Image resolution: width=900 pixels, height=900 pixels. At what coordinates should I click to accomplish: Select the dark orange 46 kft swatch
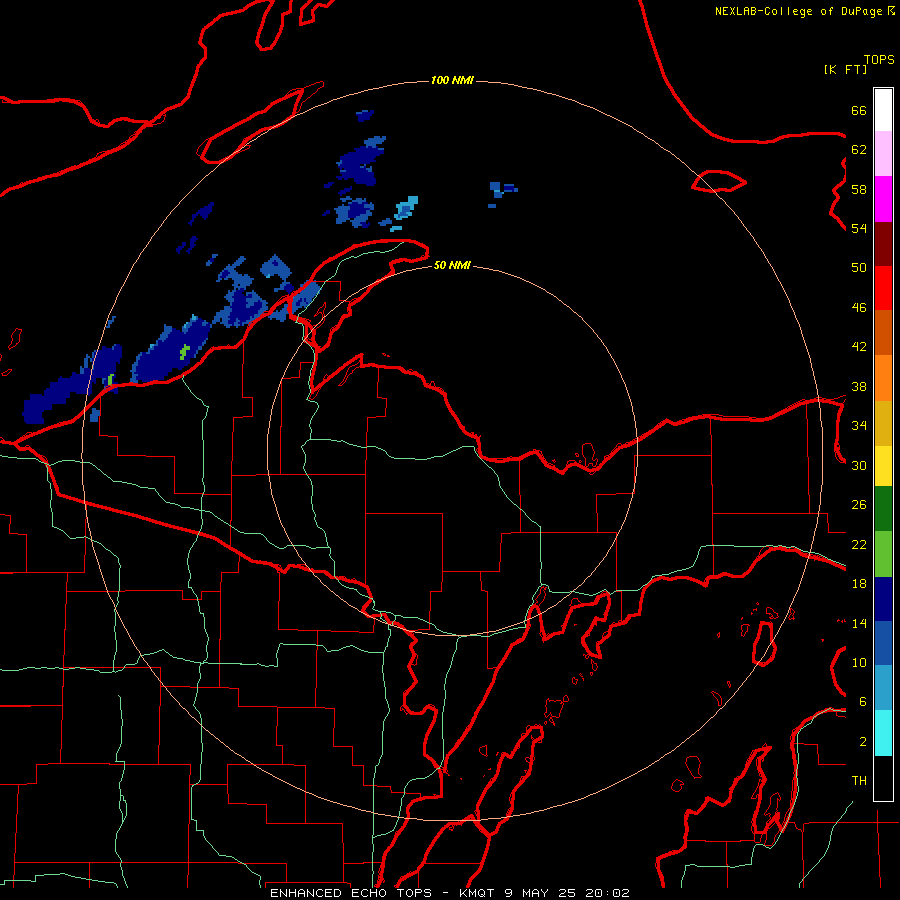(883, 333)
